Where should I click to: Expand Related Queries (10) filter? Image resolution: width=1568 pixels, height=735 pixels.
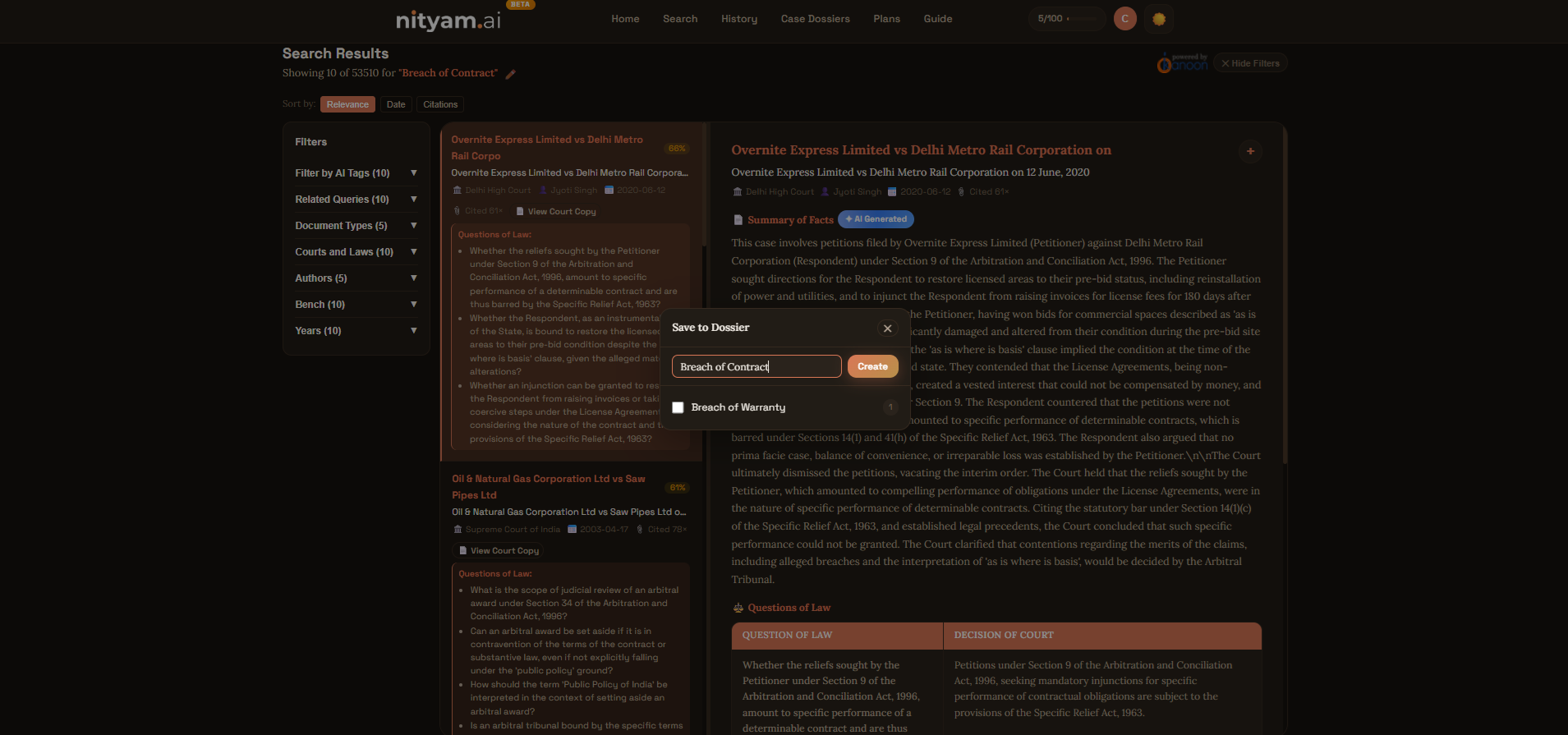click(x=356, y=200)
